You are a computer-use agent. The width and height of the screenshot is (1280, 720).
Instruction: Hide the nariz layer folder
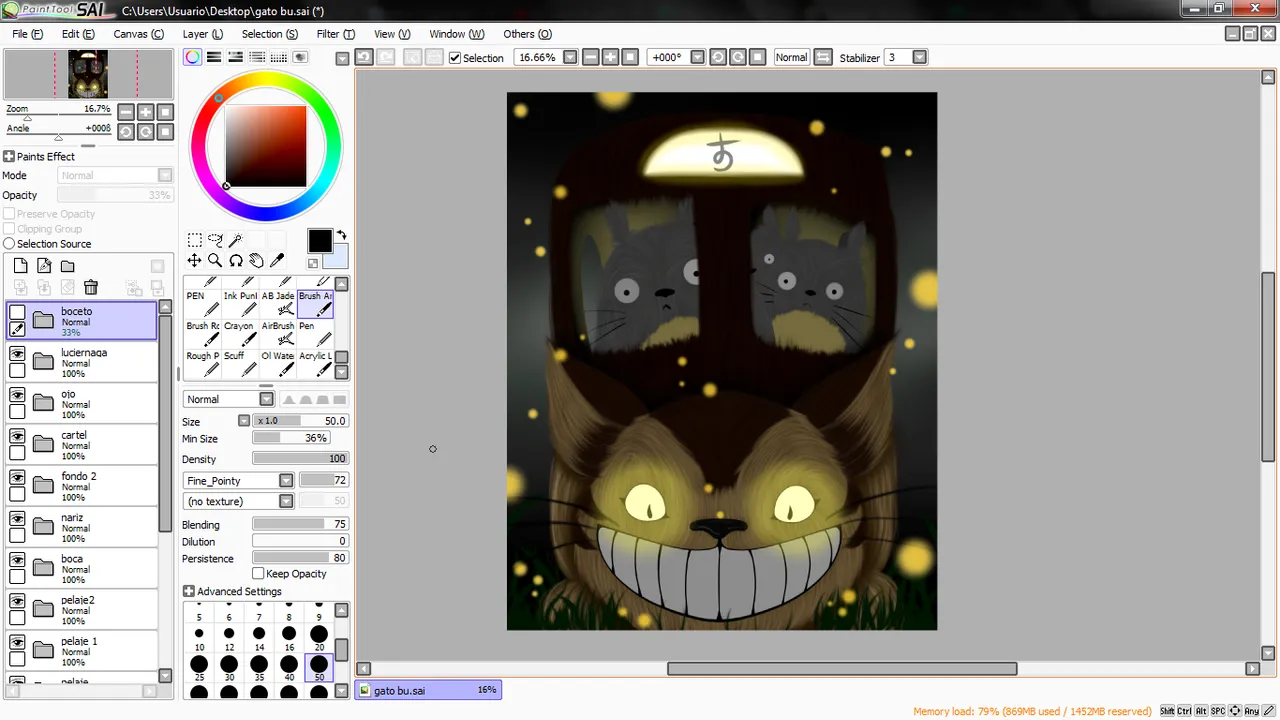pyautogui.click(x=17, y=518)
